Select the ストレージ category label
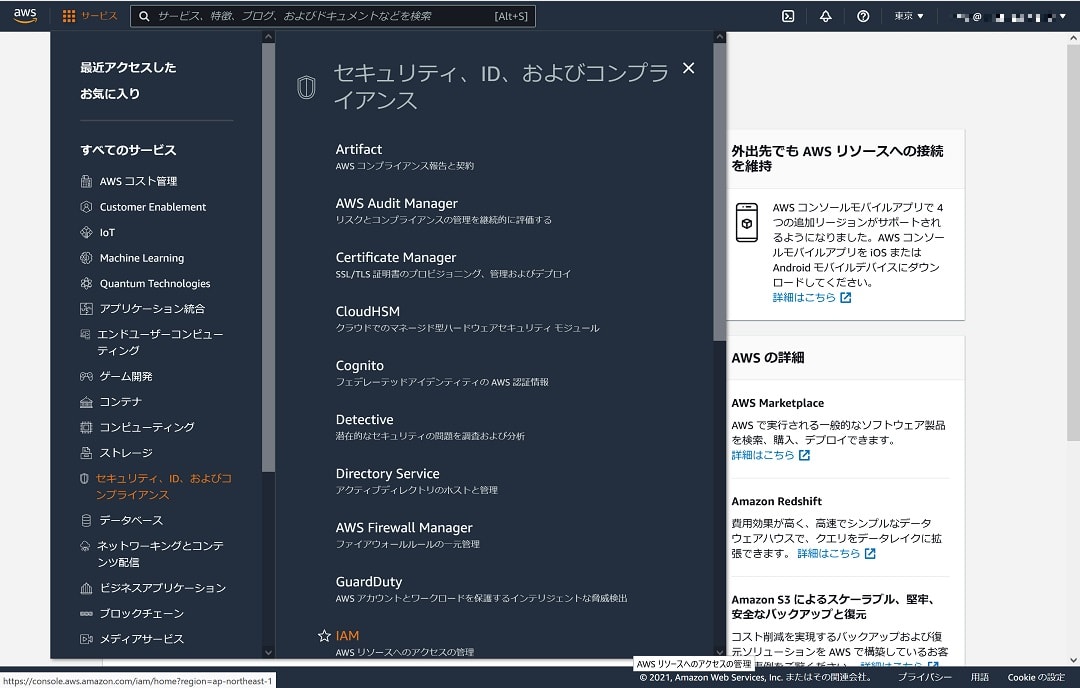Image resolution: width=1080 pixels, height=688 pixels. pos(126,452)
